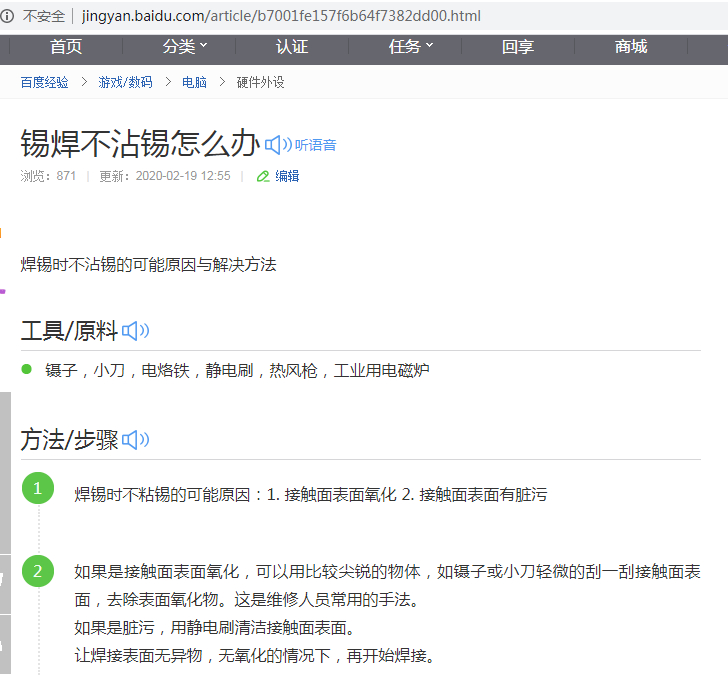Image resolution: width=728 pixels, height=675 pixels.
Task: Click the green pencil edit icon
Action: point(263,176)
